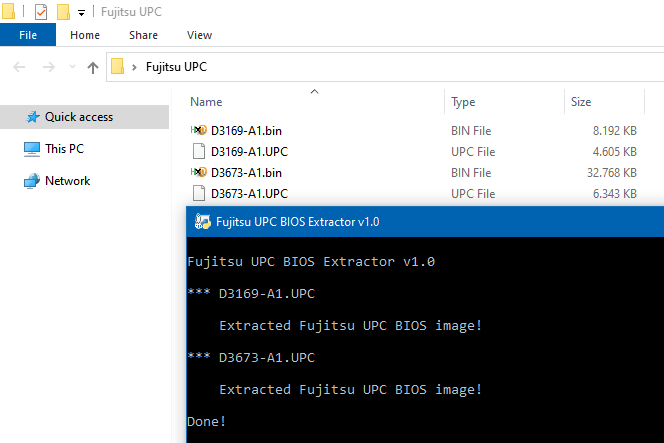Click the 8.192 KB size cell
Viewport: 664px width, 443px height.
coord(614,131)
